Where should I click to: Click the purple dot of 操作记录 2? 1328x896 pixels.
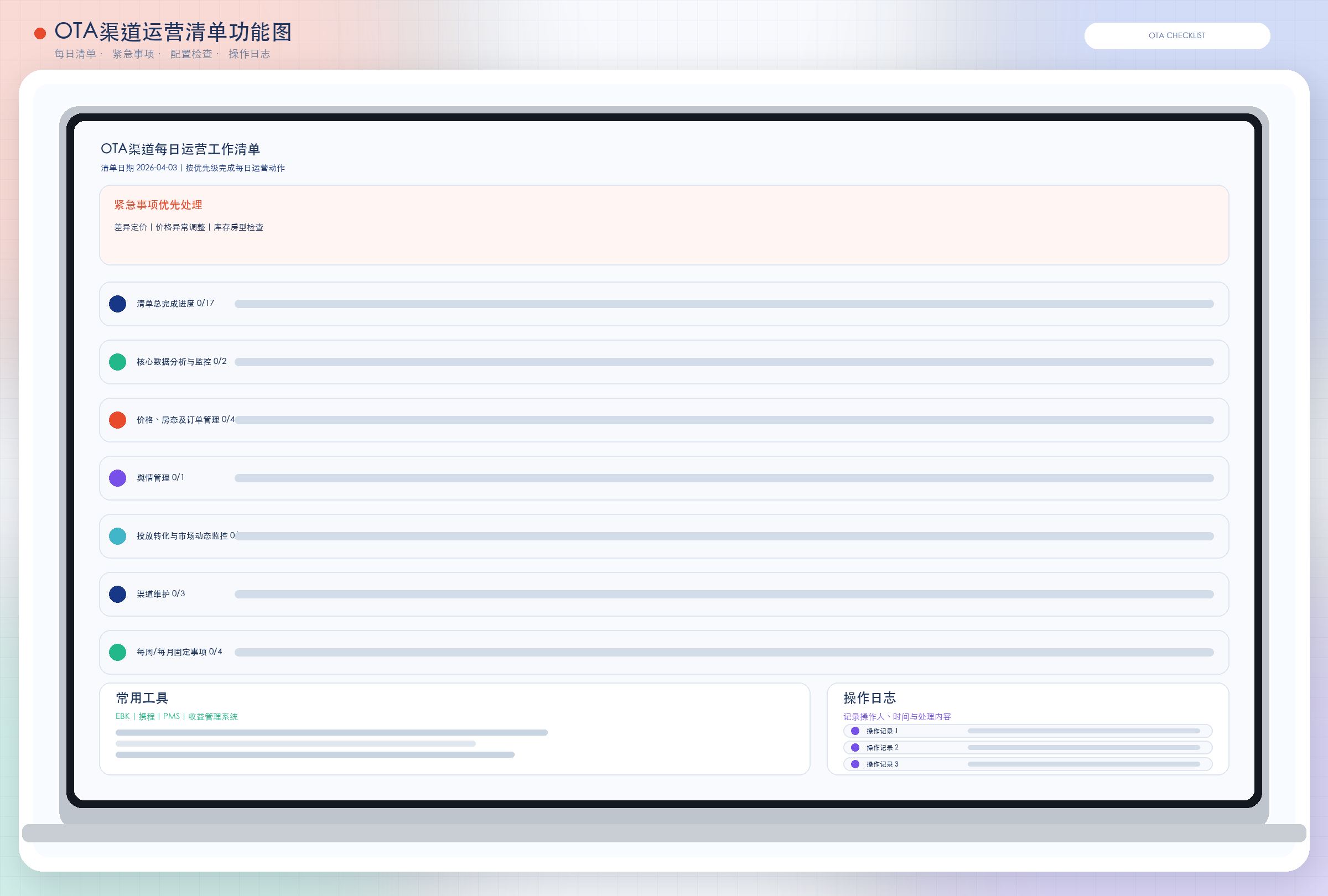tap(855, 748)
